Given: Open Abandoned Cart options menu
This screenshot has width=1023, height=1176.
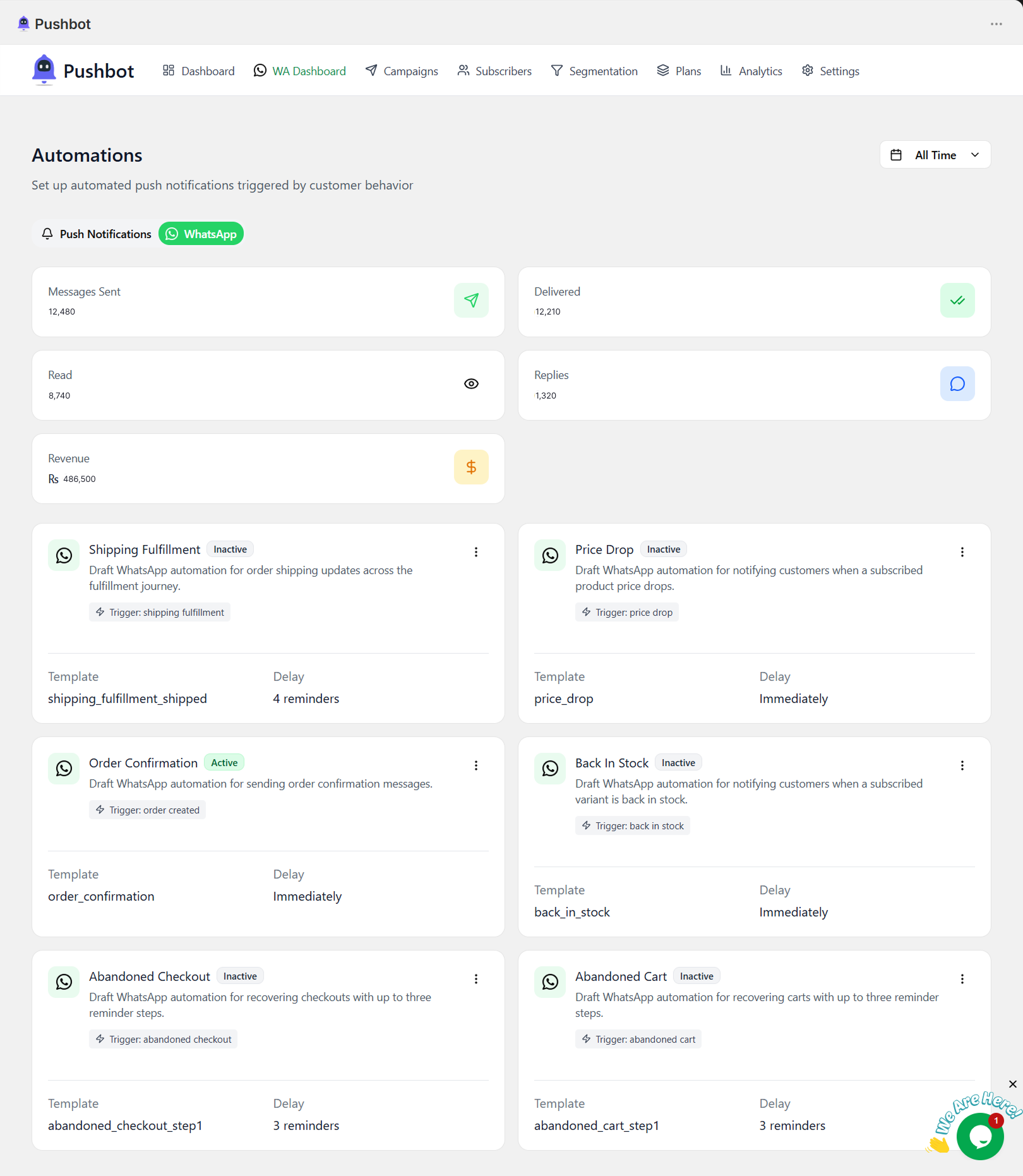Looking at the screenshot, I should (x=962, y=979).
